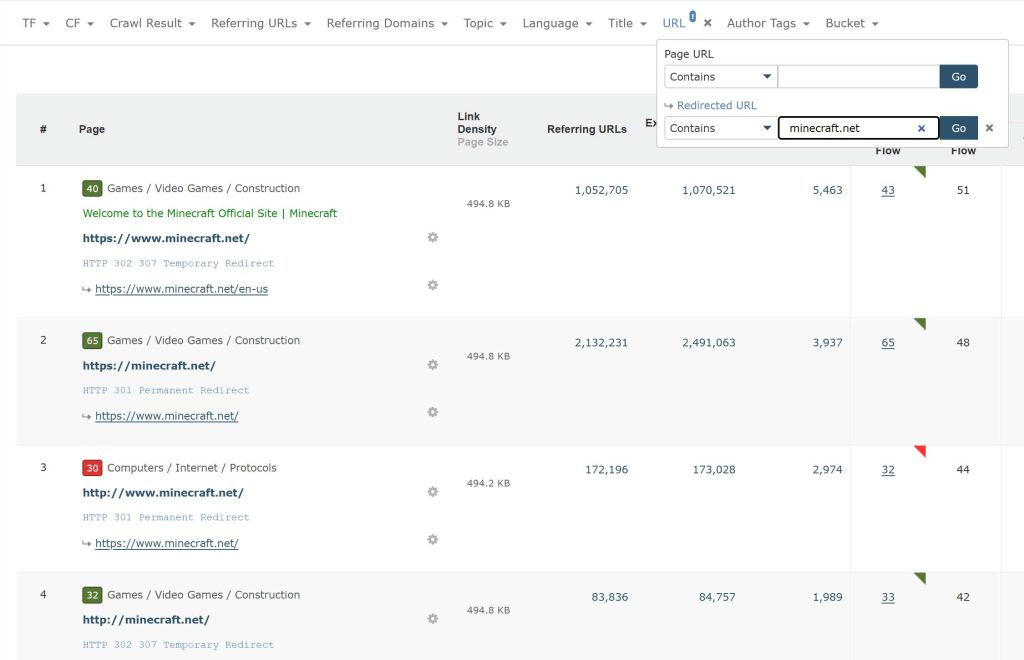Select HTTP 301 Permanent Redirect in row 2
The image size is (1024, 660).
pyautogui.click(x=166, y=390)
